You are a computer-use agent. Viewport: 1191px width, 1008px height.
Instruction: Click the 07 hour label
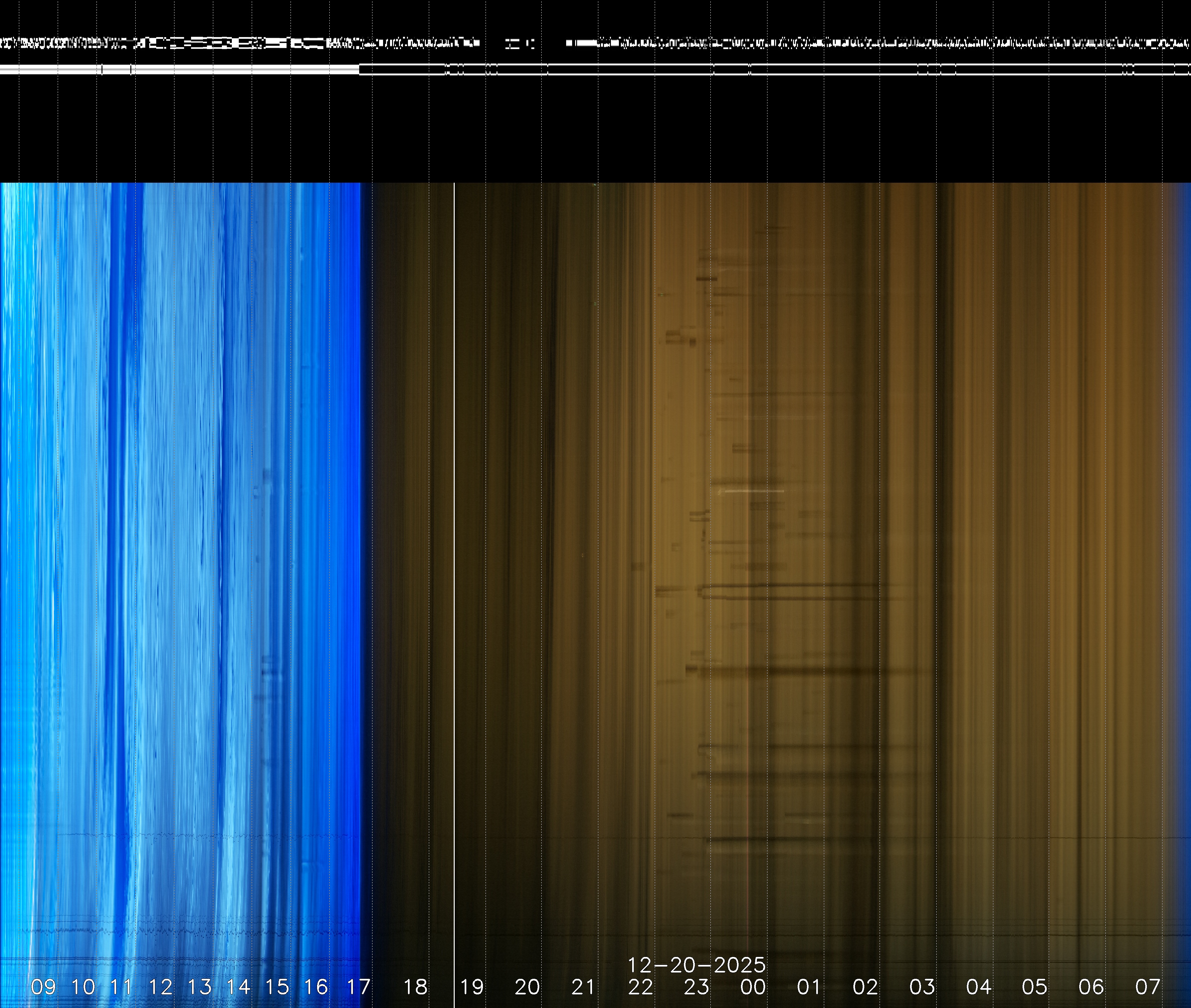pyautogui.click(x=1148, y=986)
